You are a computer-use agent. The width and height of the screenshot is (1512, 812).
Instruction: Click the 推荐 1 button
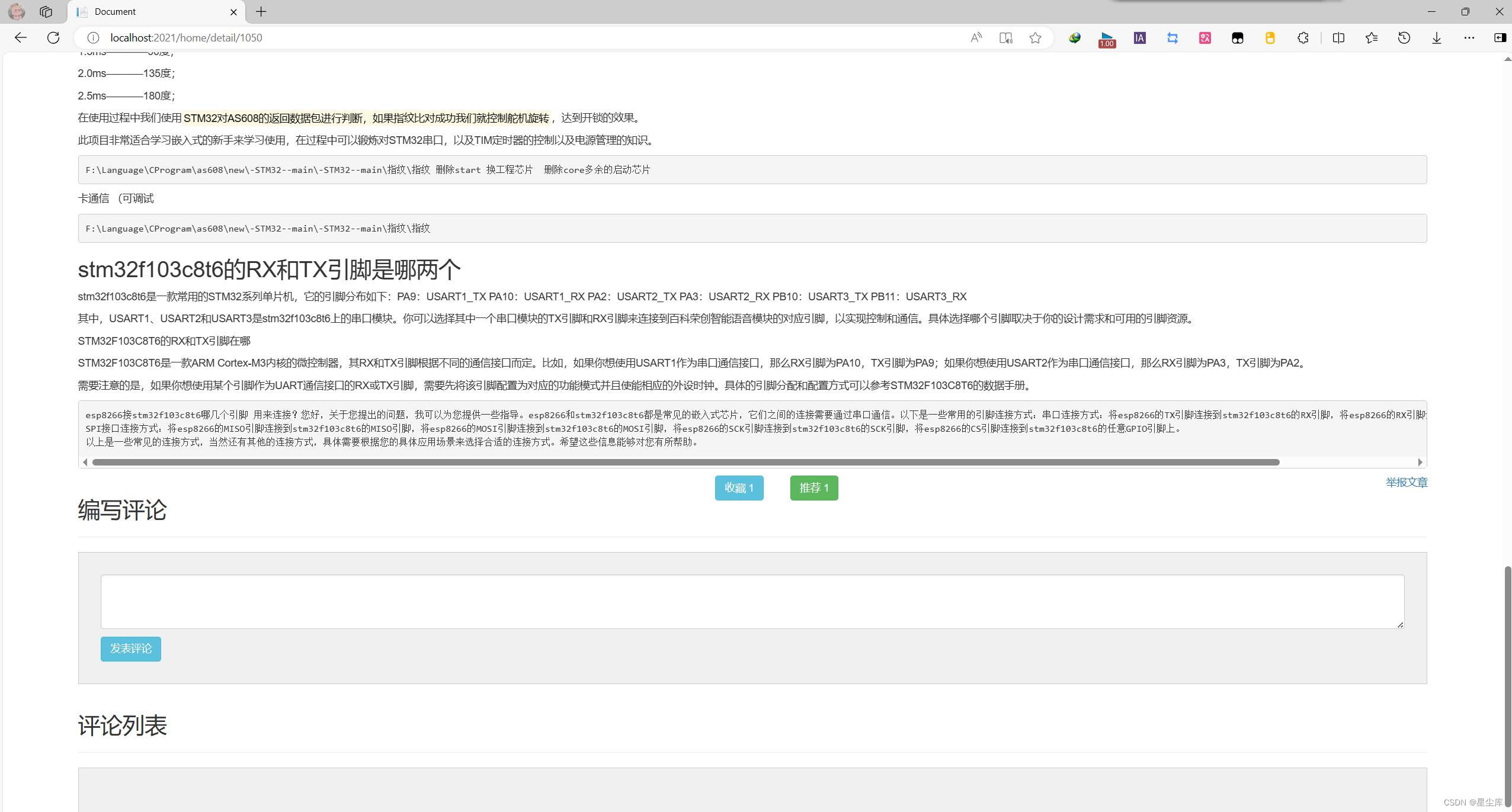[x=814, y=488]
